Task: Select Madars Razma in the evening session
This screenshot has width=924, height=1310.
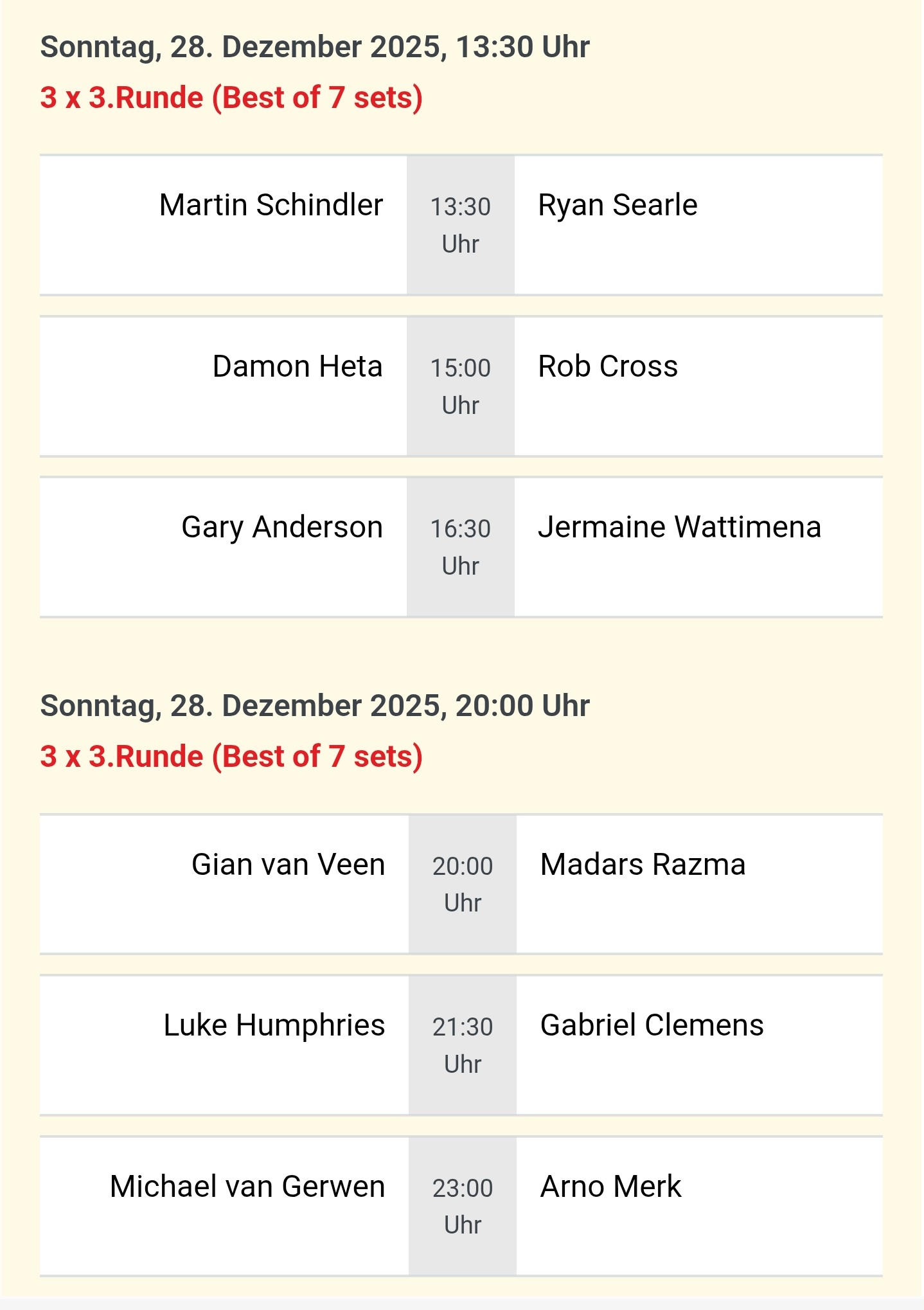Action: 643,865
